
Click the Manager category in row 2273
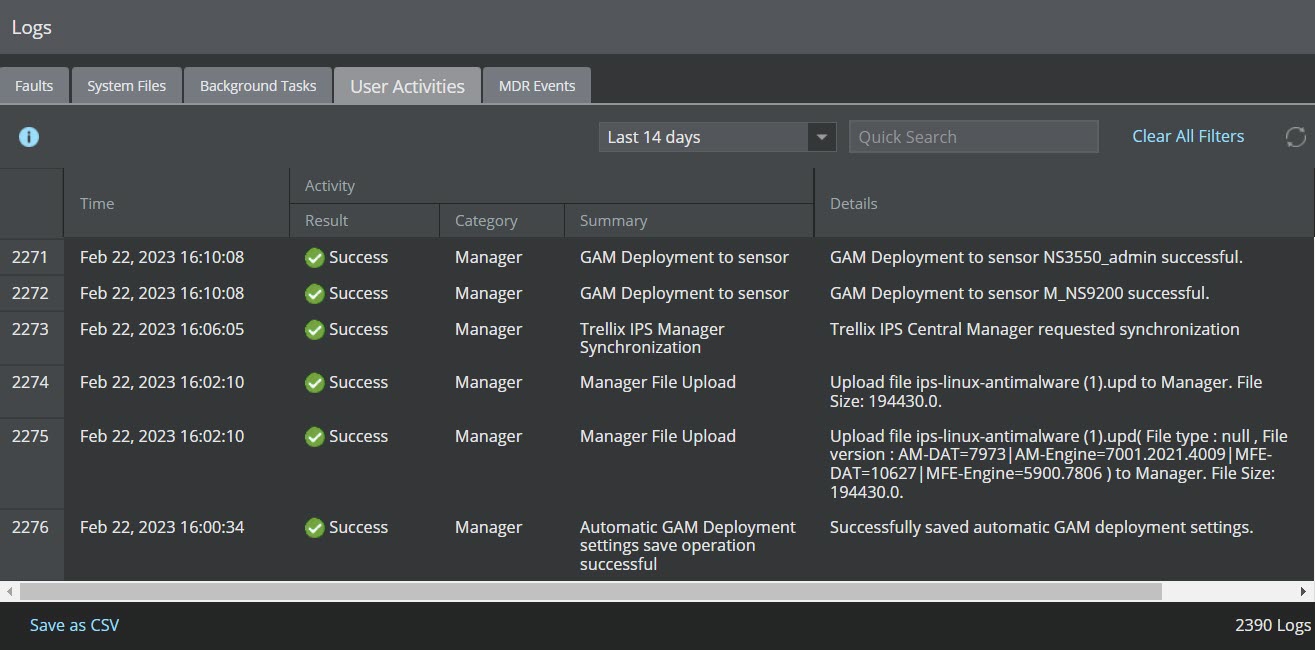tap(488, 329)
